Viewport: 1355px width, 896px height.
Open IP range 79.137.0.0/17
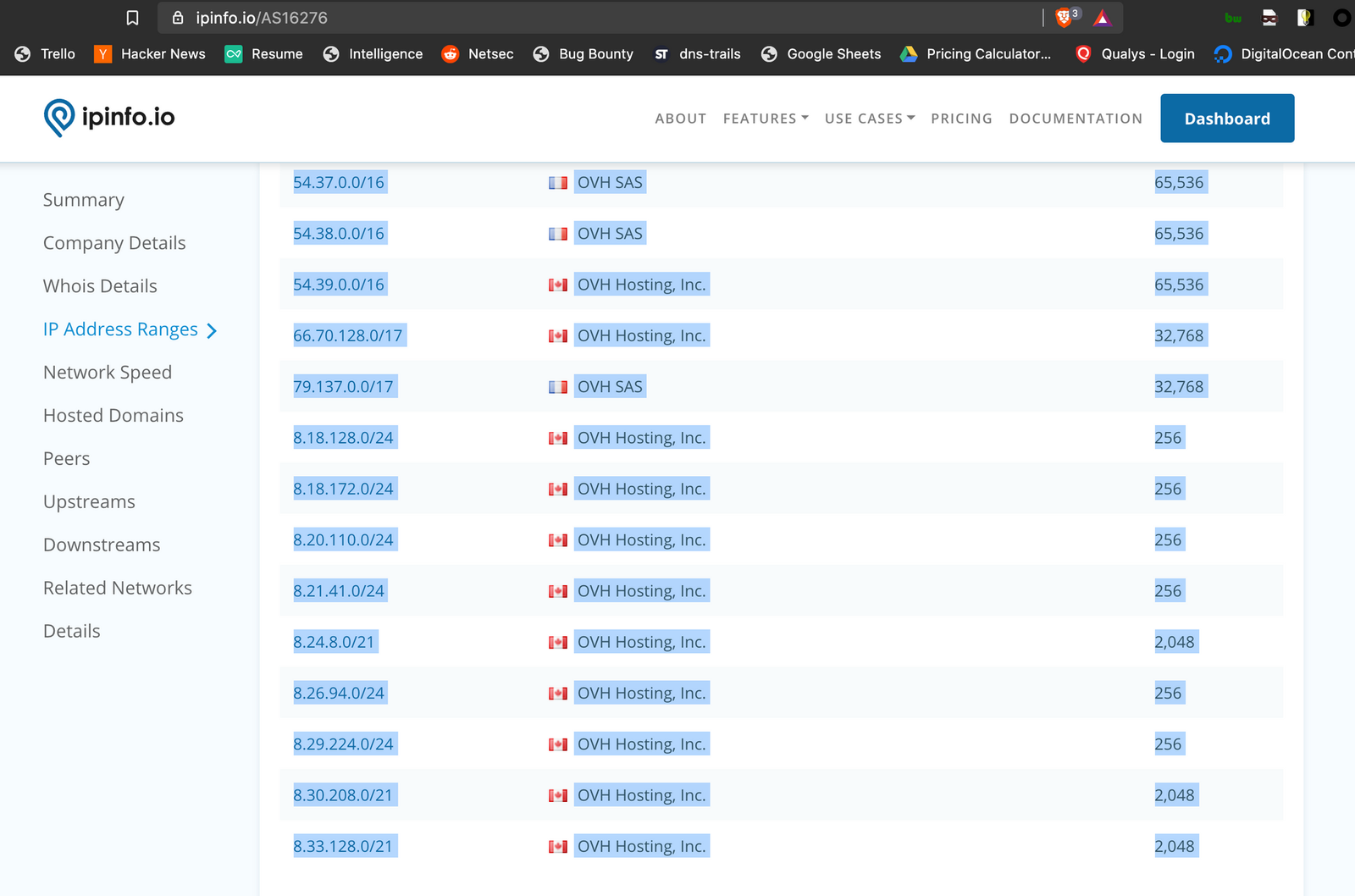coord(344,387)
